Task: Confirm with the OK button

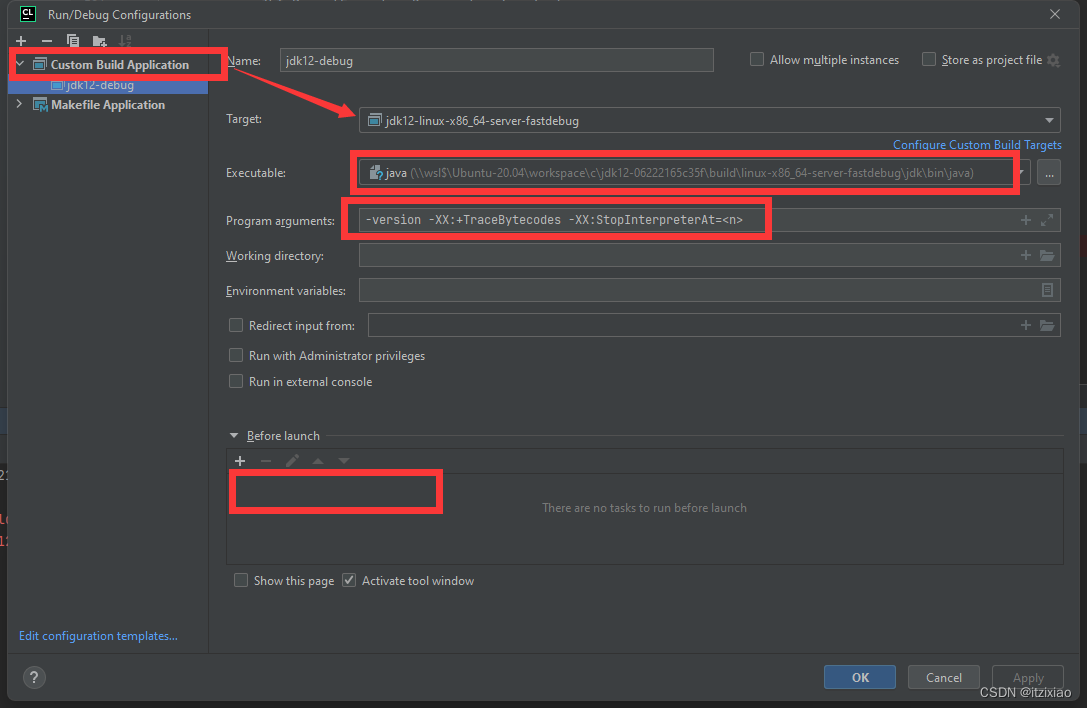Action: pos(860,677)
